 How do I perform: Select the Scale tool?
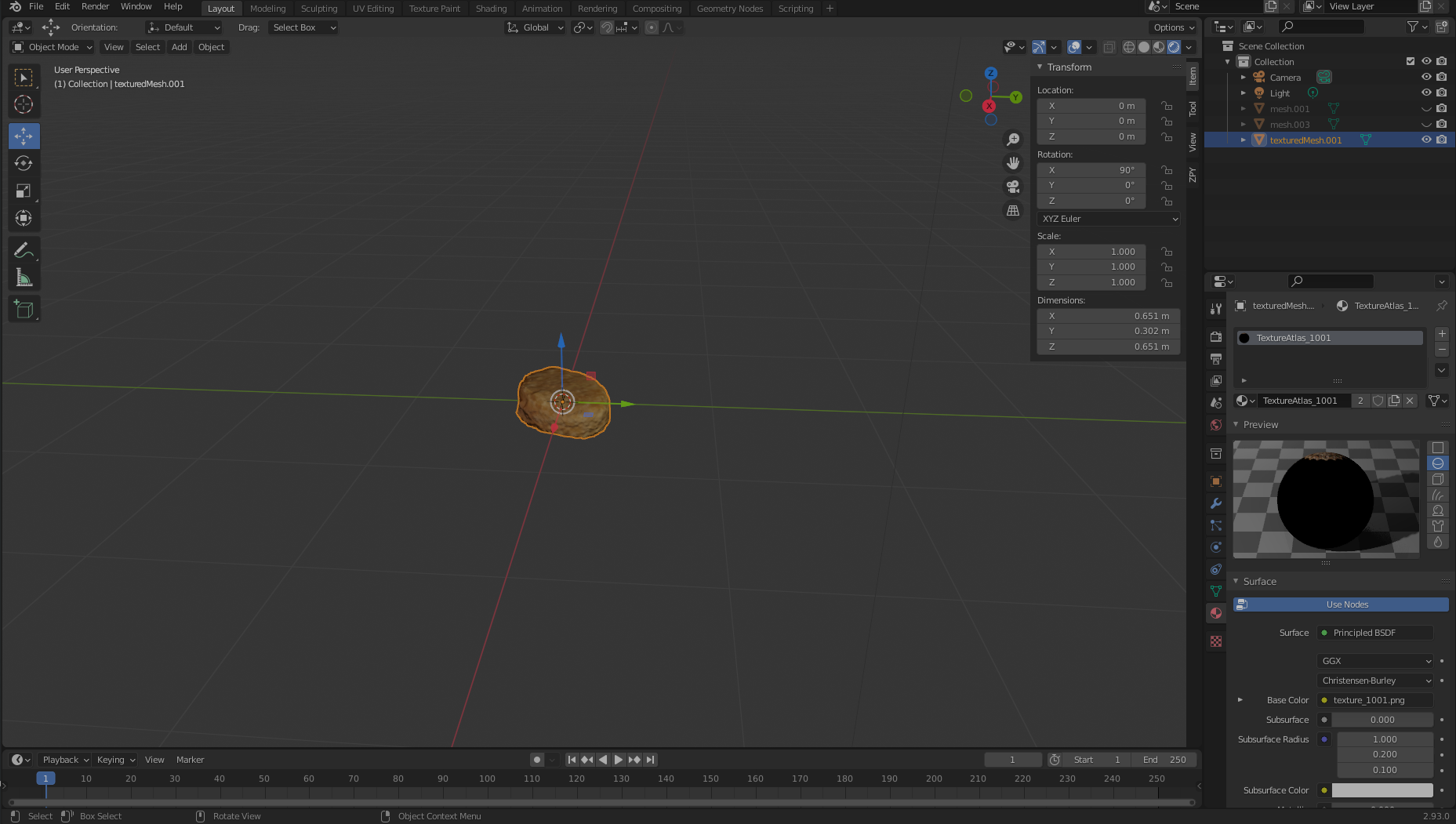click(x=24, y=191)
